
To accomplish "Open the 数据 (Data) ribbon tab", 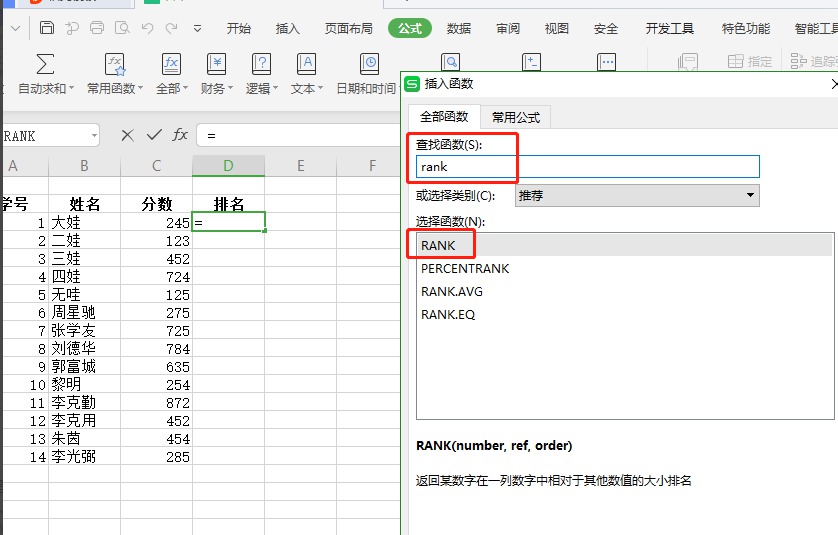I will (459, 29).
